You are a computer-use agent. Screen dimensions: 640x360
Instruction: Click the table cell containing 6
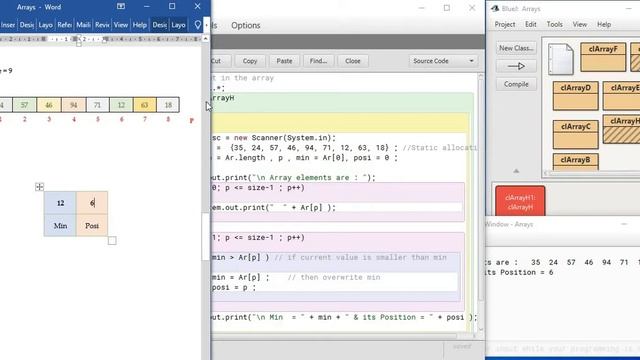92,203
